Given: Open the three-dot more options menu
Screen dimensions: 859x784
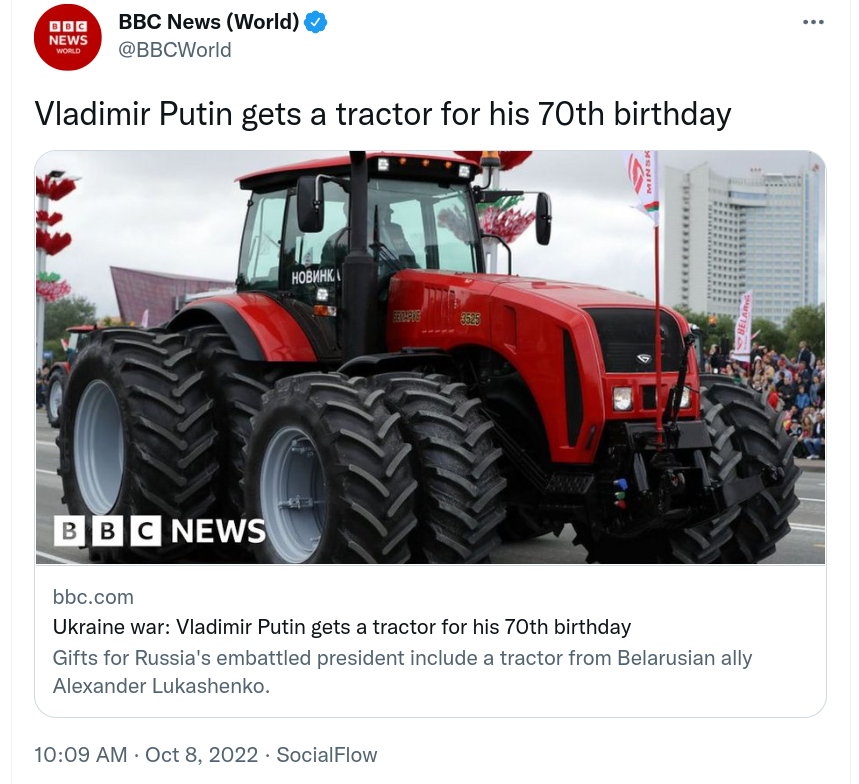Looking at the screenshot, I should pyautogui.click(x=813, y=22).
